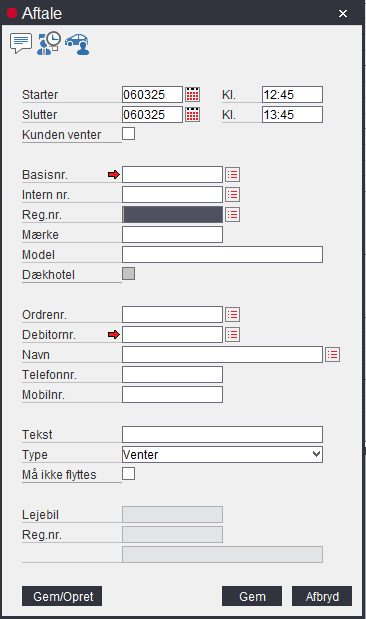Image resolution: width=366 pixels, height=619 pixels.
Task: Focus the Tekst input field
Action: click(222, 434)
